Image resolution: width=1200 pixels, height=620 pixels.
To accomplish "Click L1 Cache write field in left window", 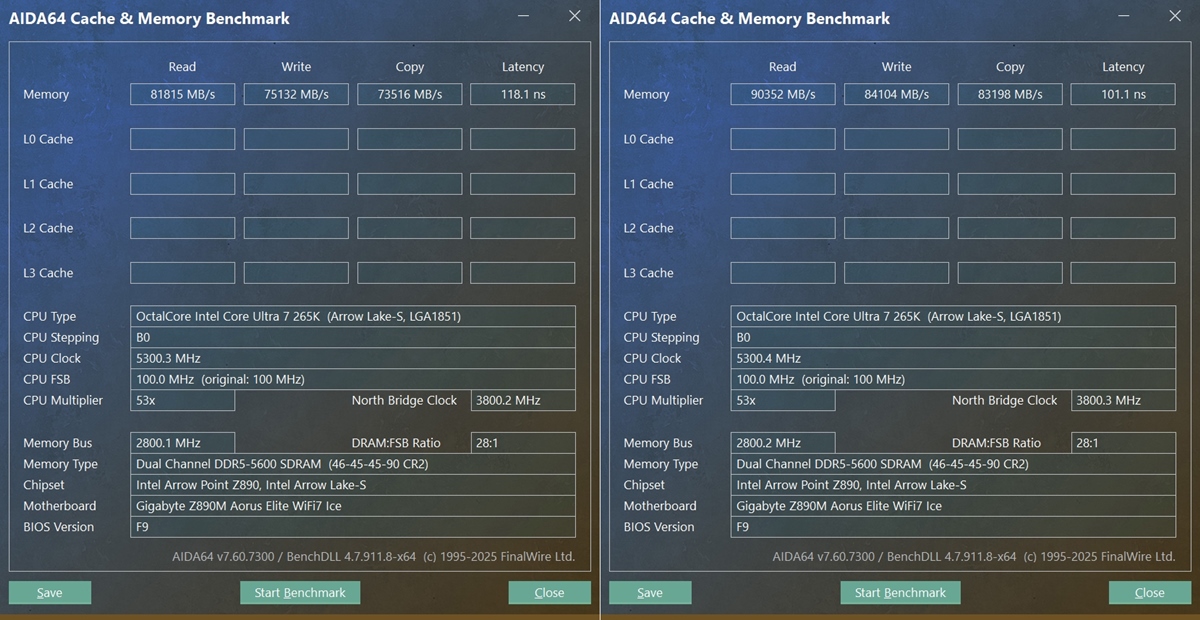I will (296, 184).
